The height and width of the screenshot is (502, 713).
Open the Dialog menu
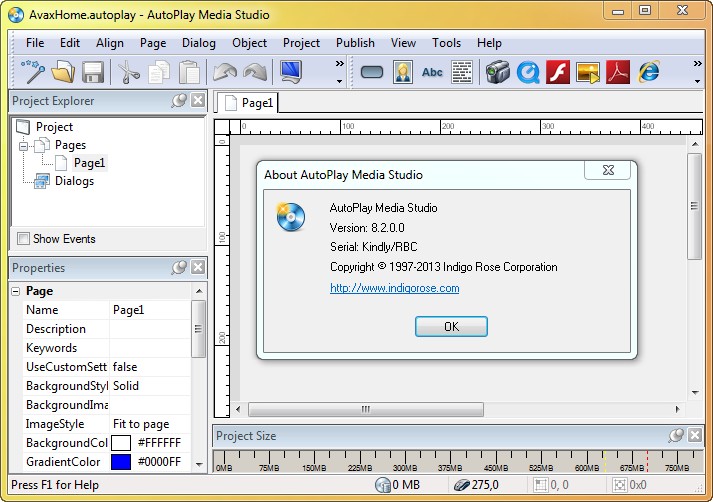pyautogui.click(x=199, y=43)
